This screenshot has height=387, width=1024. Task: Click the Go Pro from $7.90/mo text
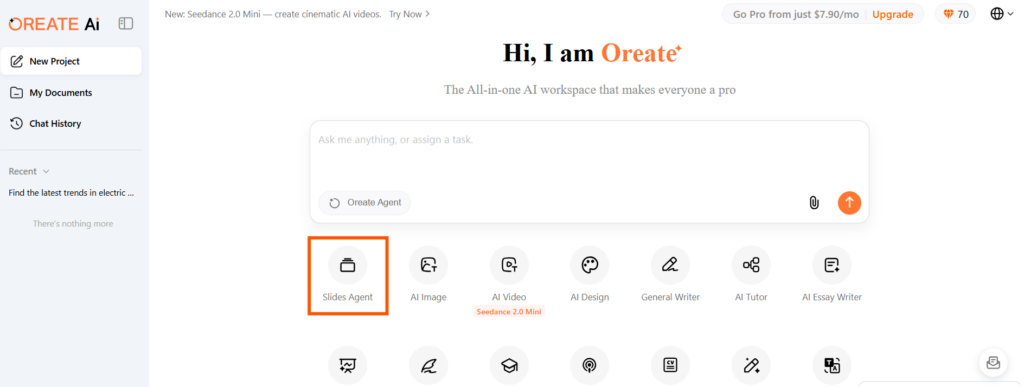[795, 14]
